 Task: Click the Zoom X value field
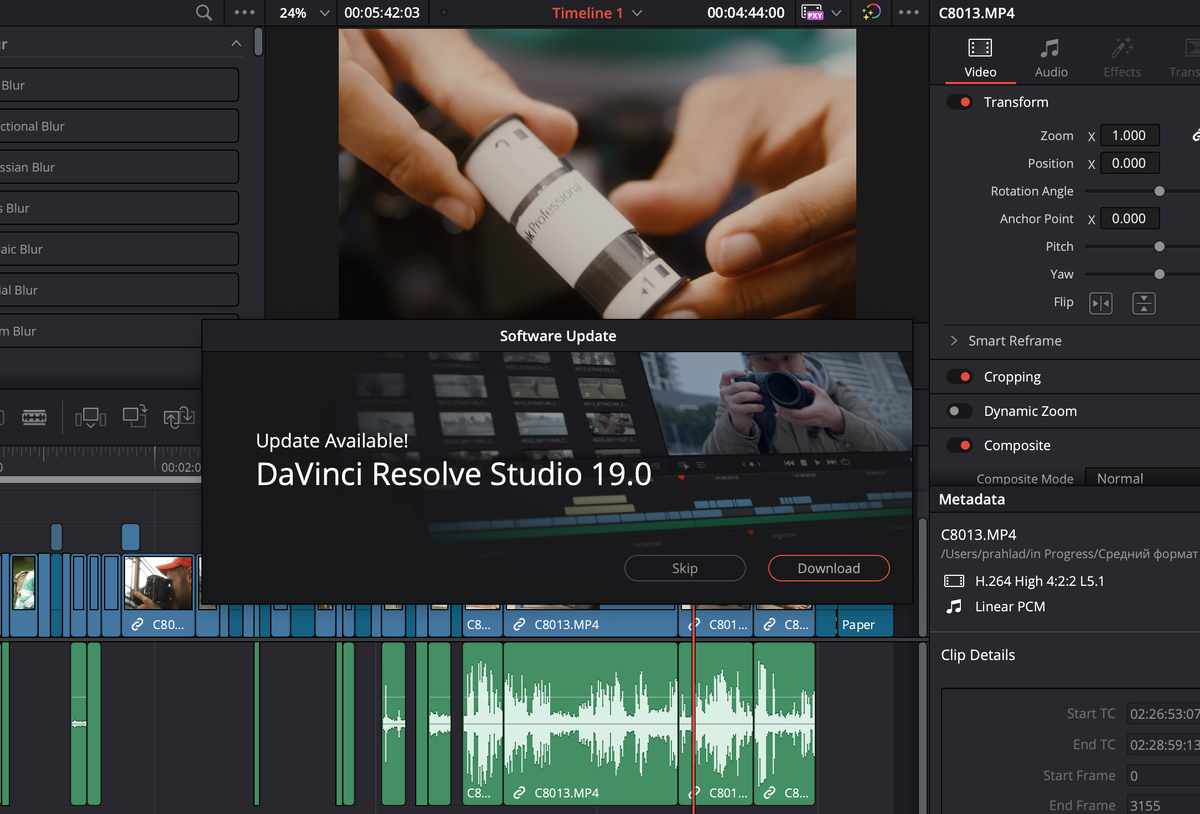[x=1129, y=136]
